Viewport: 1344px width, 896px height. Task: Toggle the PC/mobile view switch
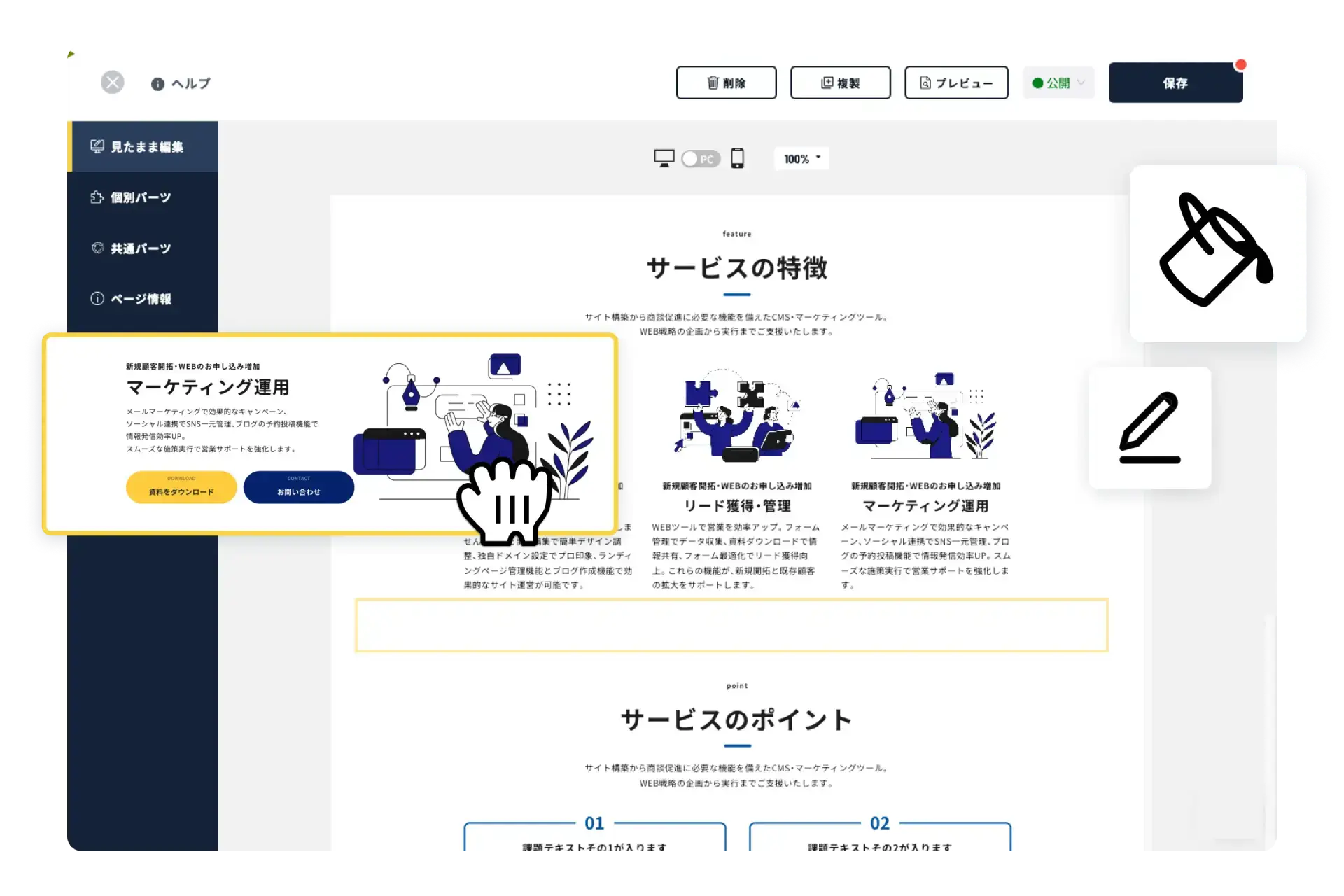coord(700,159)
